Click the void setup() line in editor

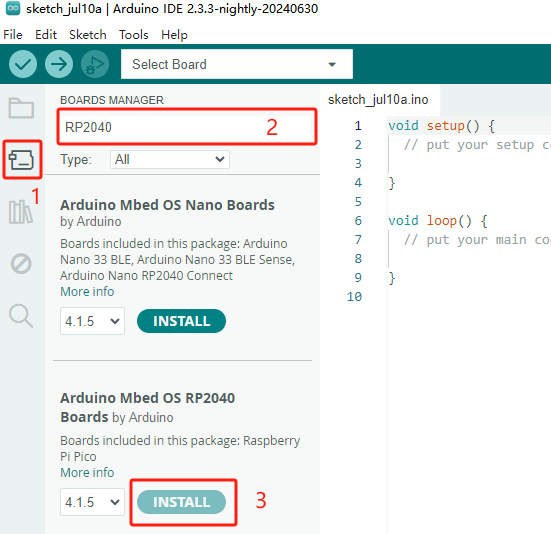coord(441,126)
